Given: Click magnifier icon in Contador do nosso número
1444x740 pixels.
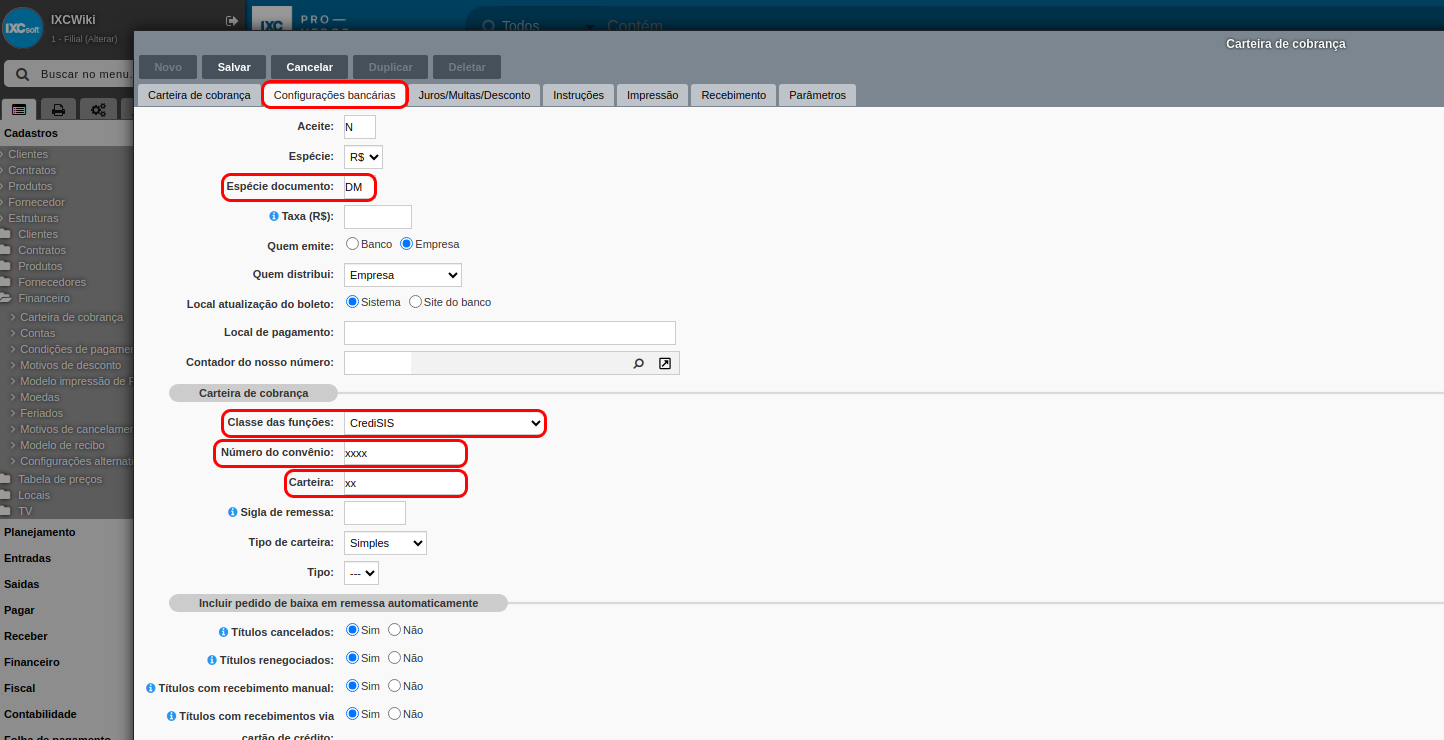Looking at the screenshot, I should tap(638, 363).
